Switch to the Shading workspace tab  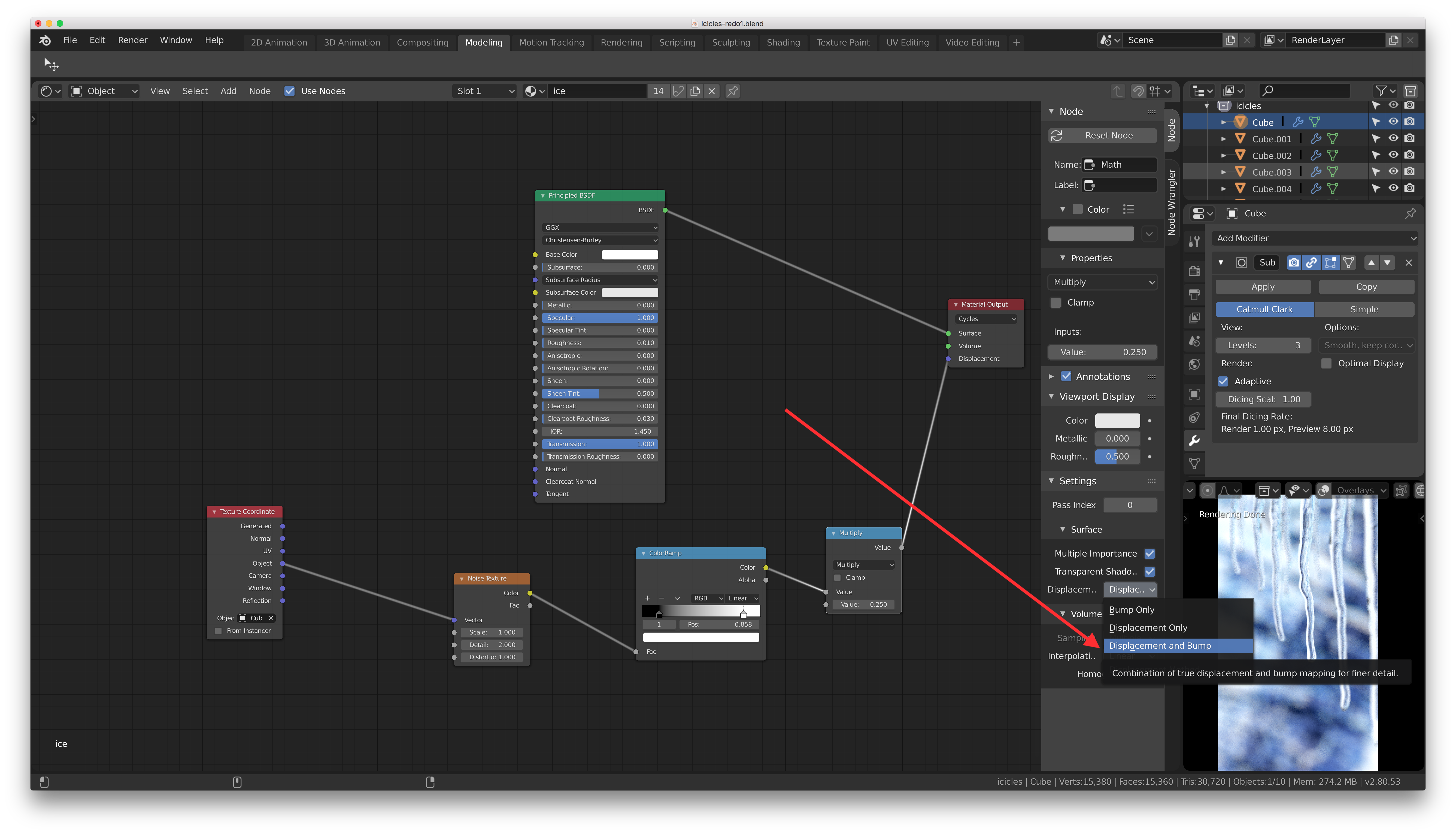(x=783, y=43)
